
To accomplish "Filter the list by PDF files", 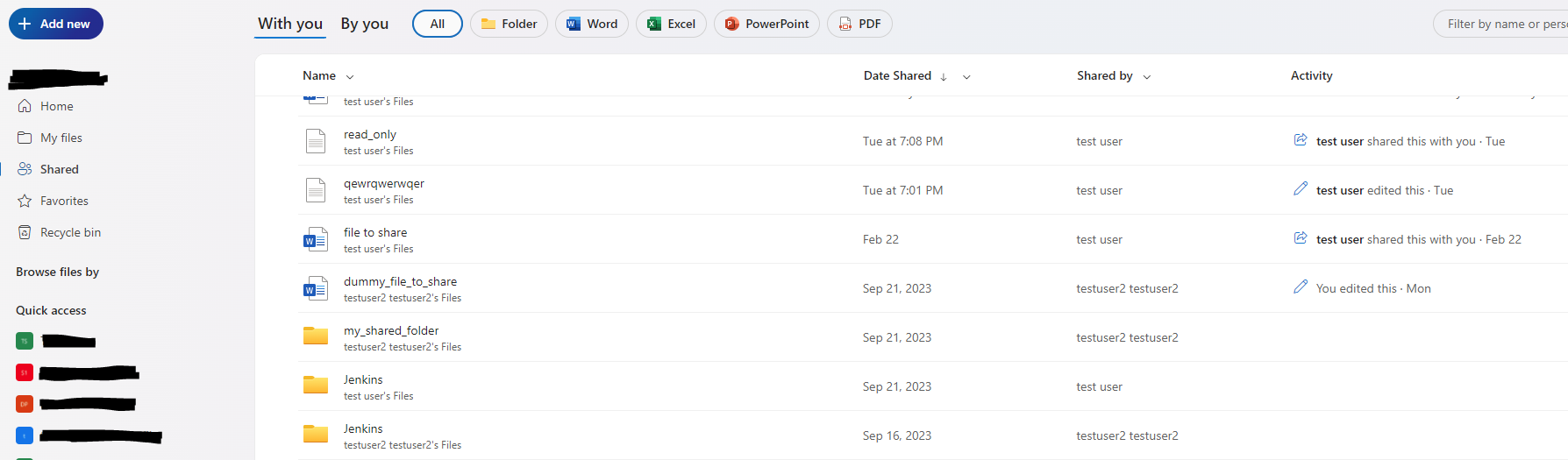I will tap(859, 24).
